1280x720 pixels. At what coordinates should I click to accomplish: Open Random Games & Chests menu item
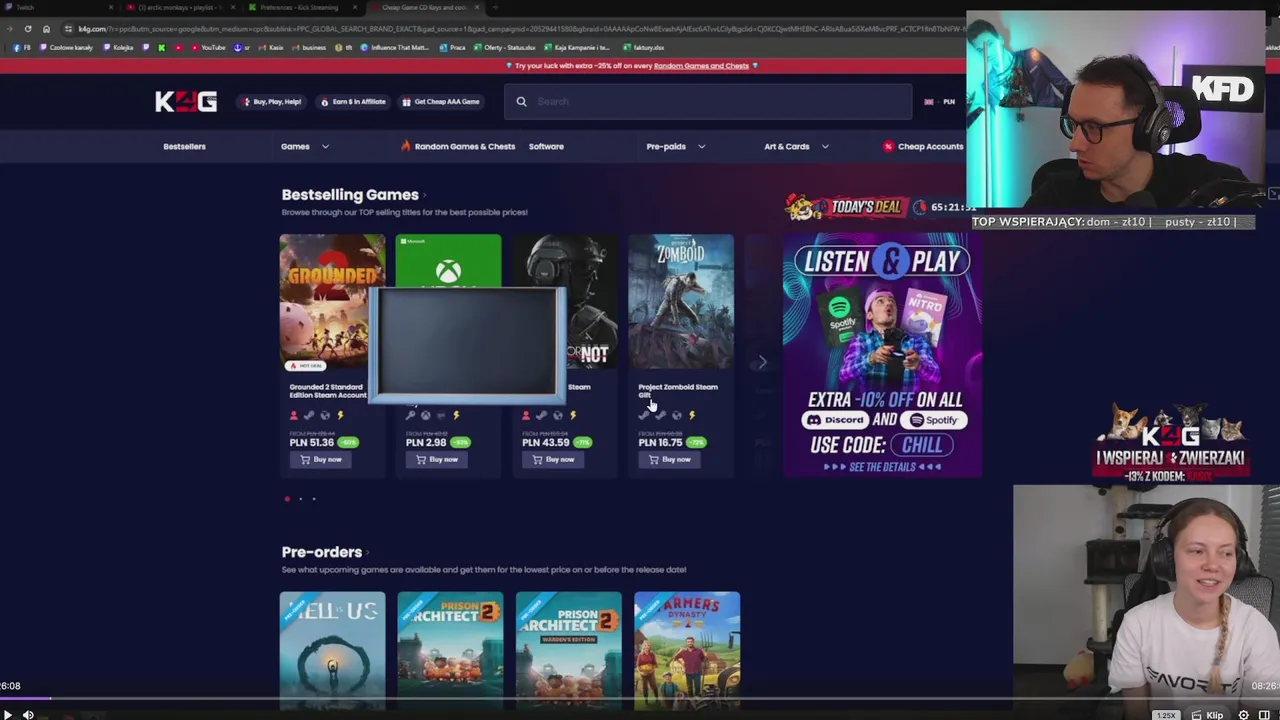pos(458,146)
